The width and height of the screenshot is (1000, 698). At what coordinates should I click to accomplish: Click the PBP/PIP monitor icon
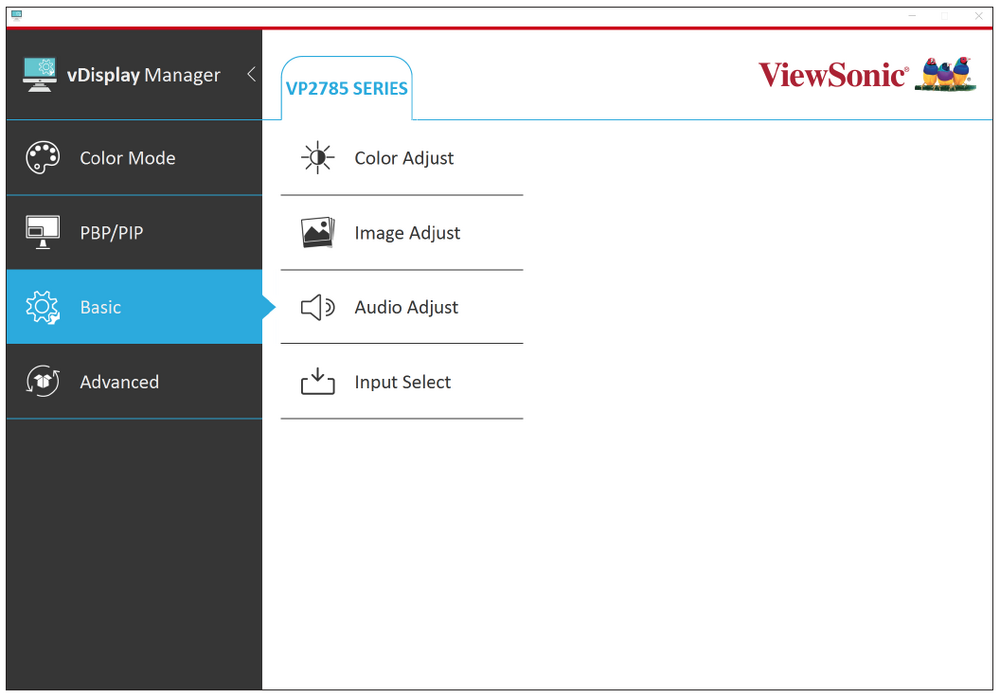(43, 232)
